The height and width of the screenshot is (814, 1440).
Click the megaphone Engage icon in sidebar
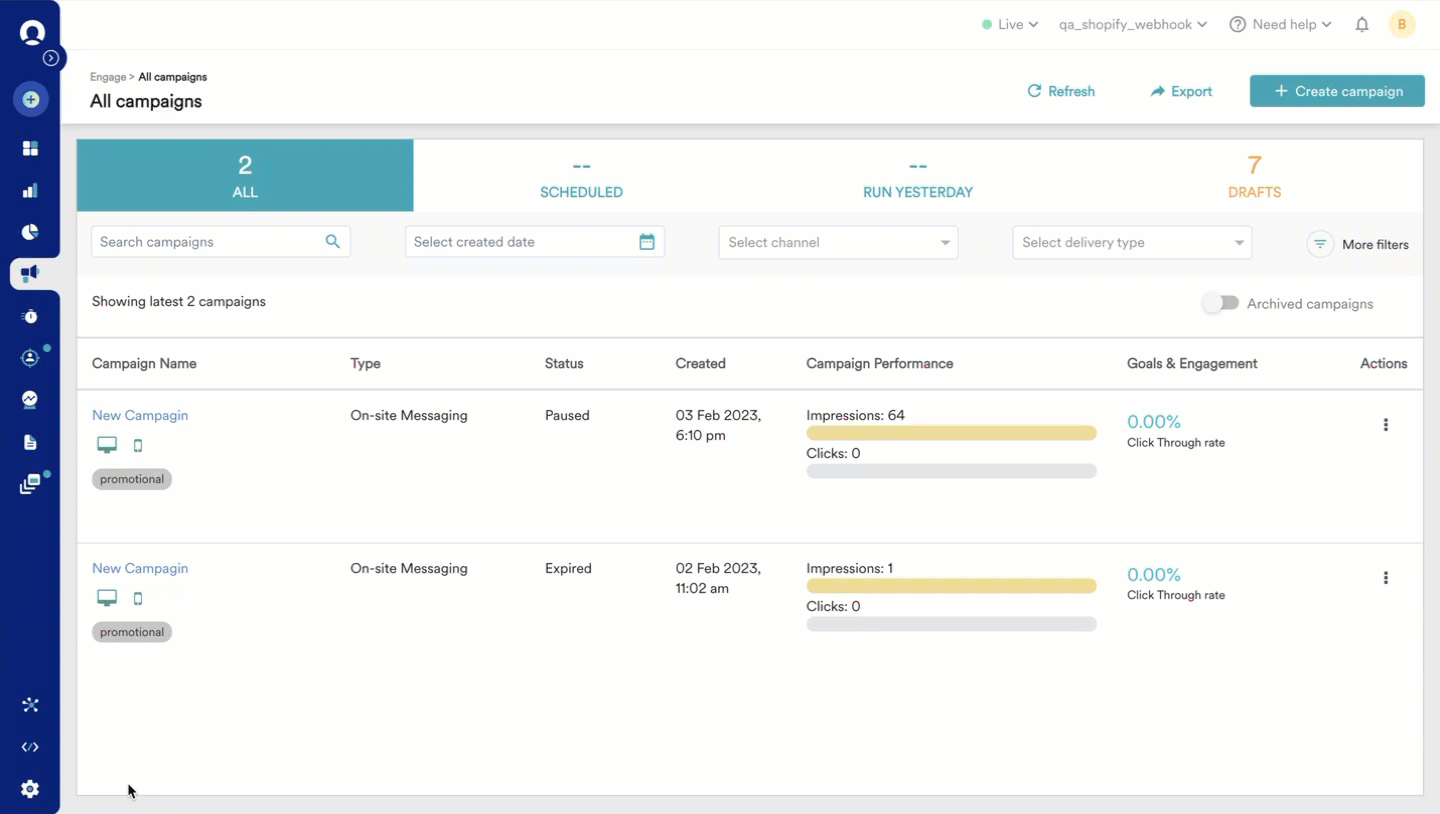click(x=30, y=273)
